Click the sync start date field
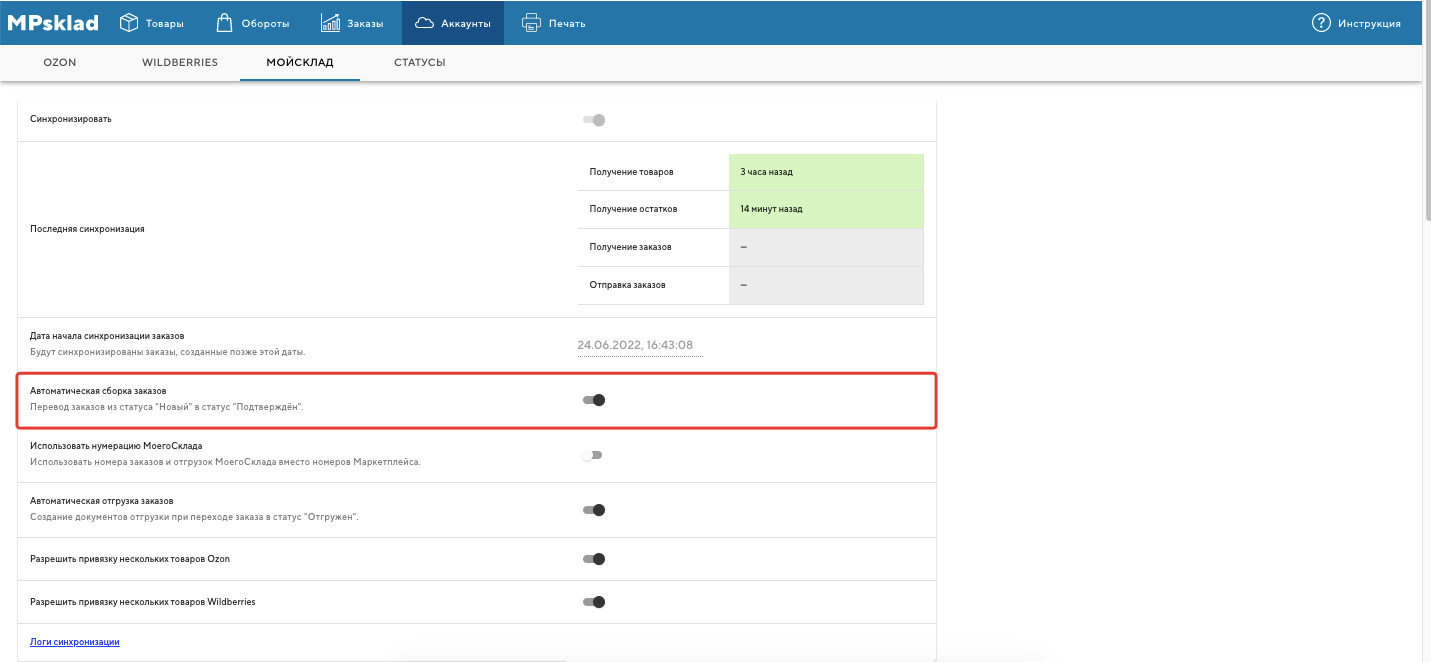This screenshot has height=662, width=1431. click(639, 345)
